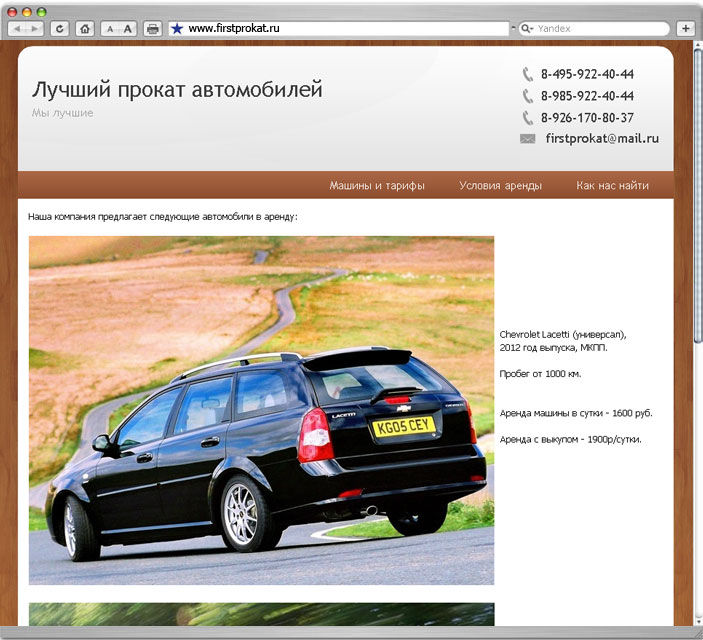Viewport: 703px width, 640px height.
Task: Click phone icon beside 8-985-922-40-44
Action: point(528,96)
